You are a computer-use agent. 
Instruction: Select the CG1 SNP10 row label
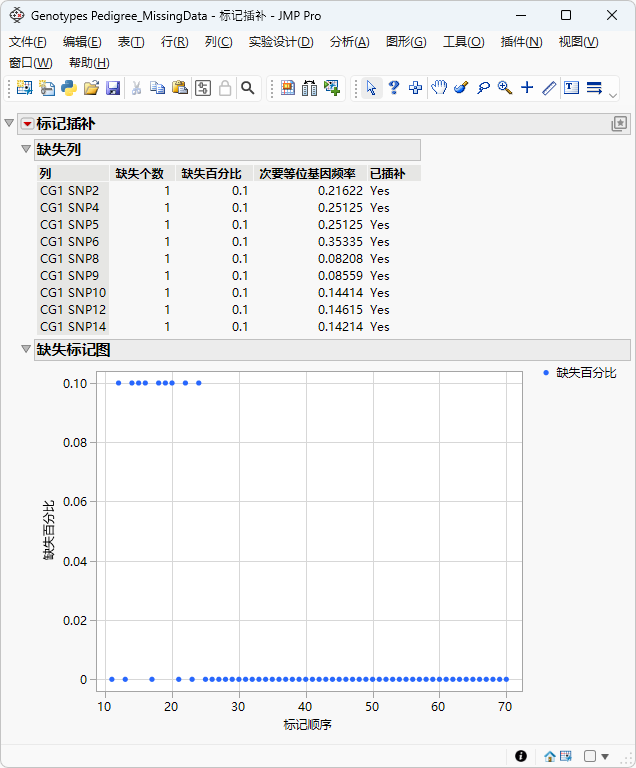pyautogui.click(x=73, y=292)
